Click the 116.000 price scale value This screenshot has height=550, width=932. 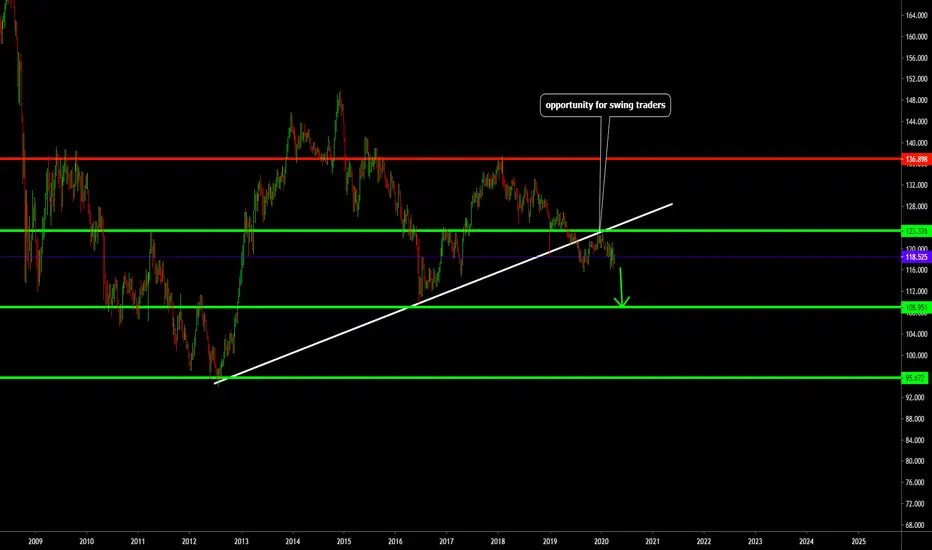pyautogui.click(x=917, y=270)
